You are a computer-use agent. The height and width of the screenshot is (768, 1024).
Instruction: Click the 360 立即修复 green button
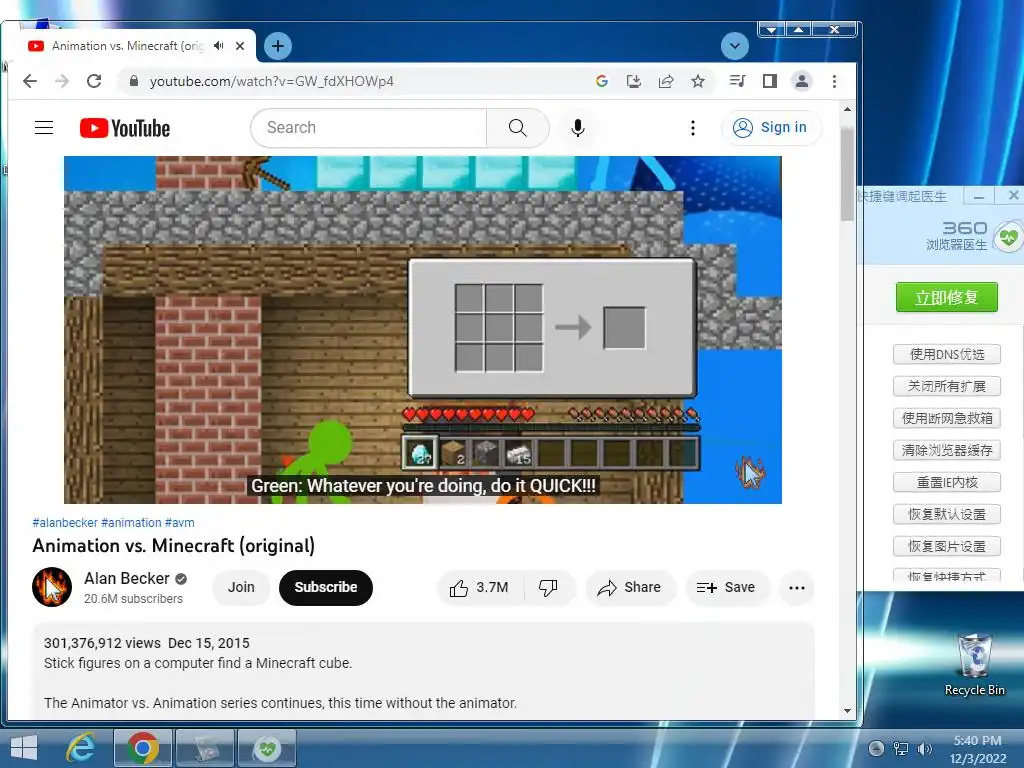946,298
